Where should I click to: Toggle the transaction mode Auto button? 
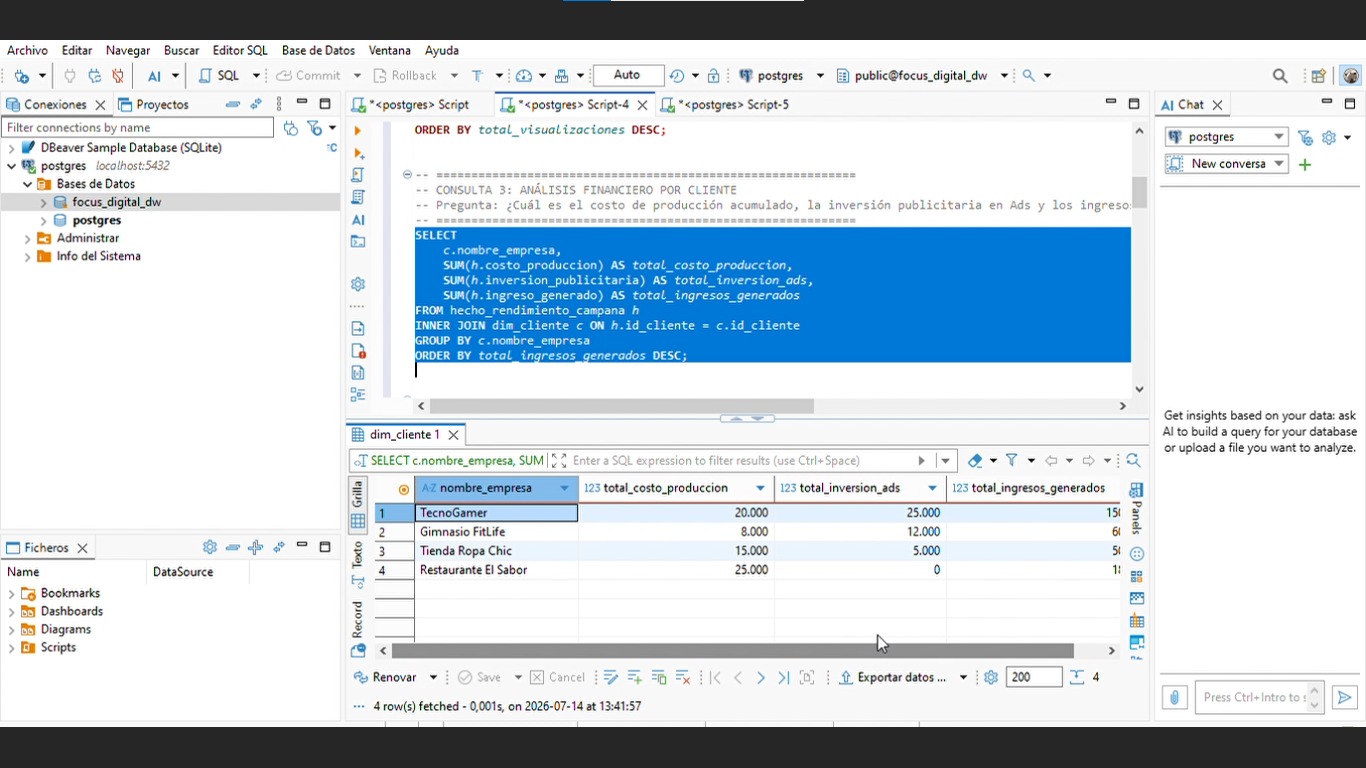point(628,76)
